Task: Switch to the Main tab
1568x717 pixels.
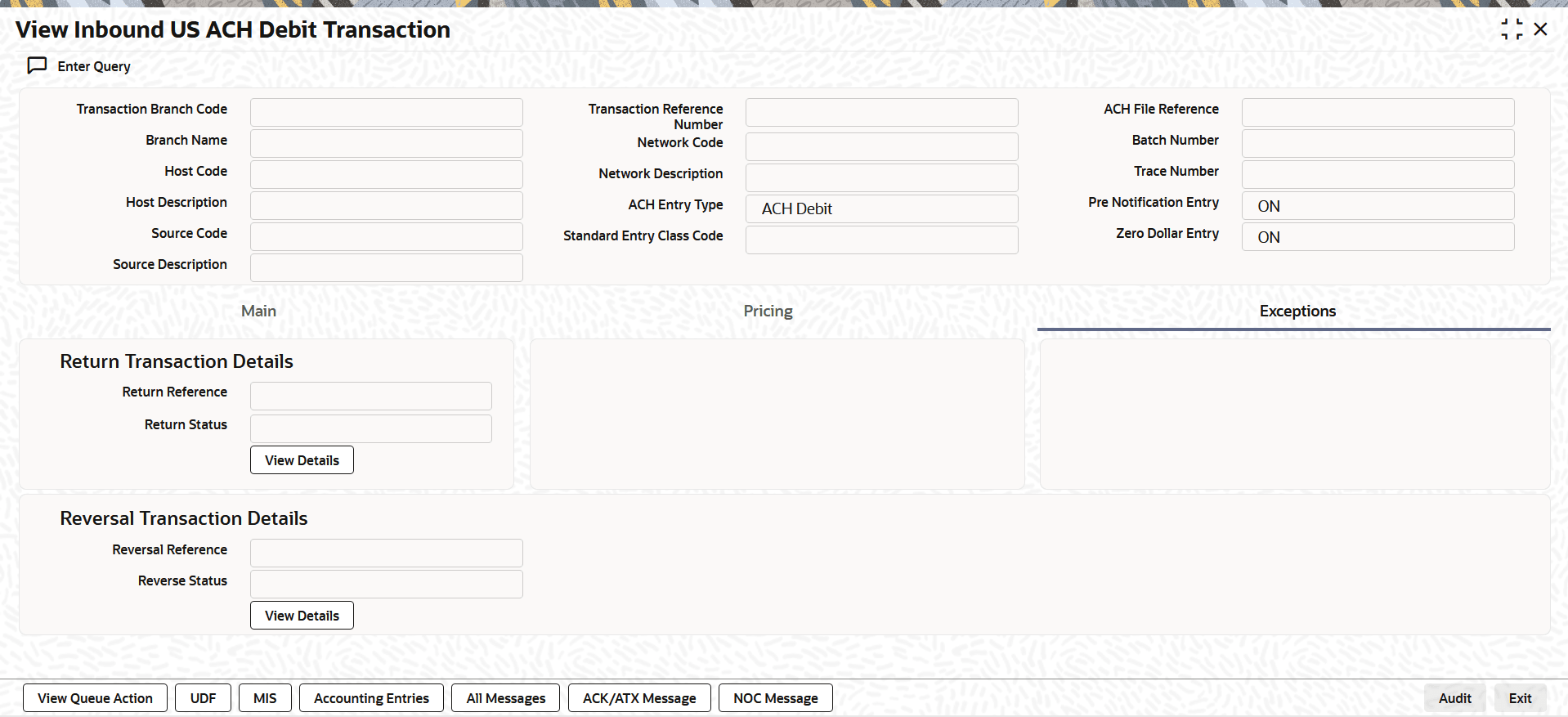Action: (x=258, y=311)
